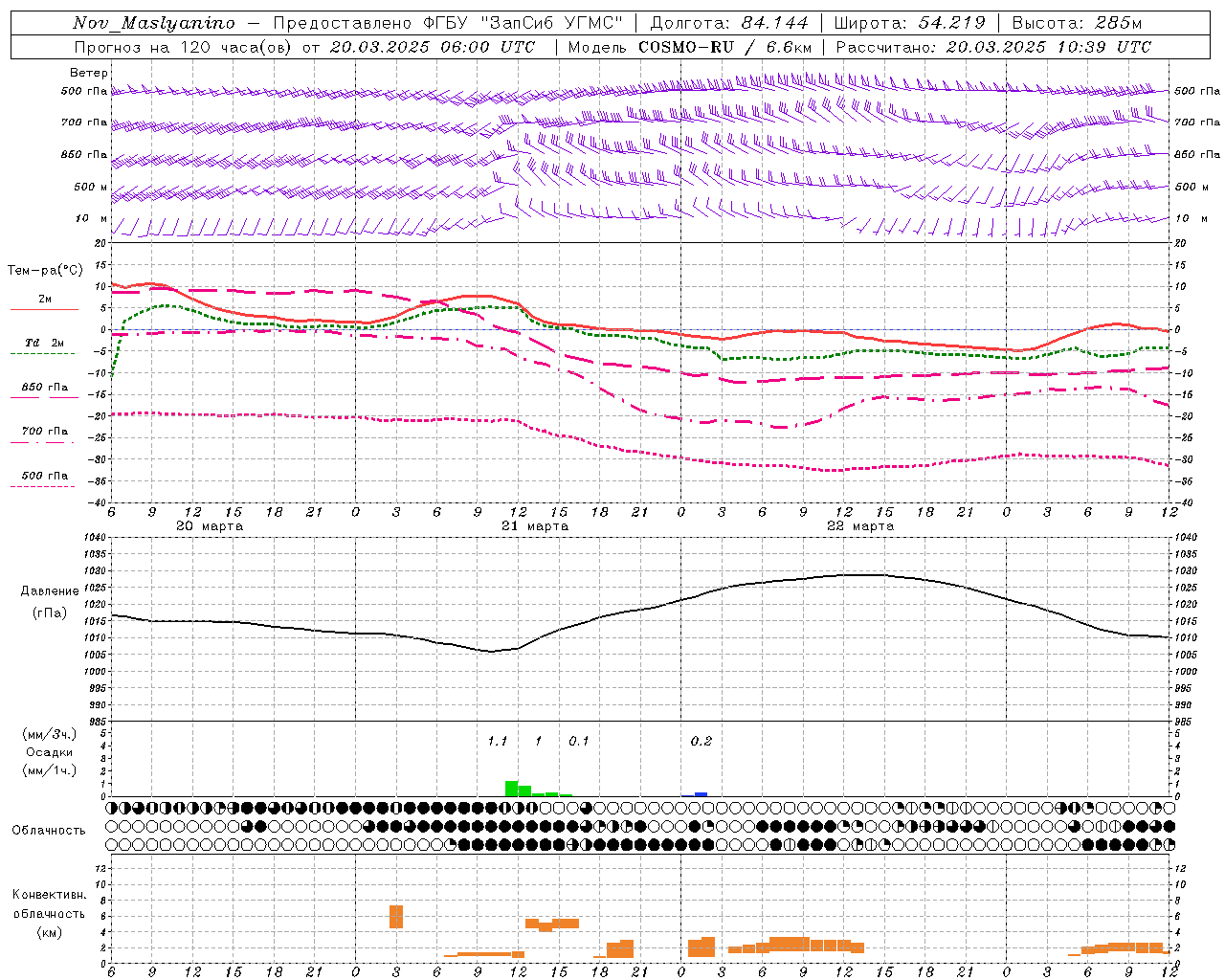Click the Ветер panel label

(88, 73)
